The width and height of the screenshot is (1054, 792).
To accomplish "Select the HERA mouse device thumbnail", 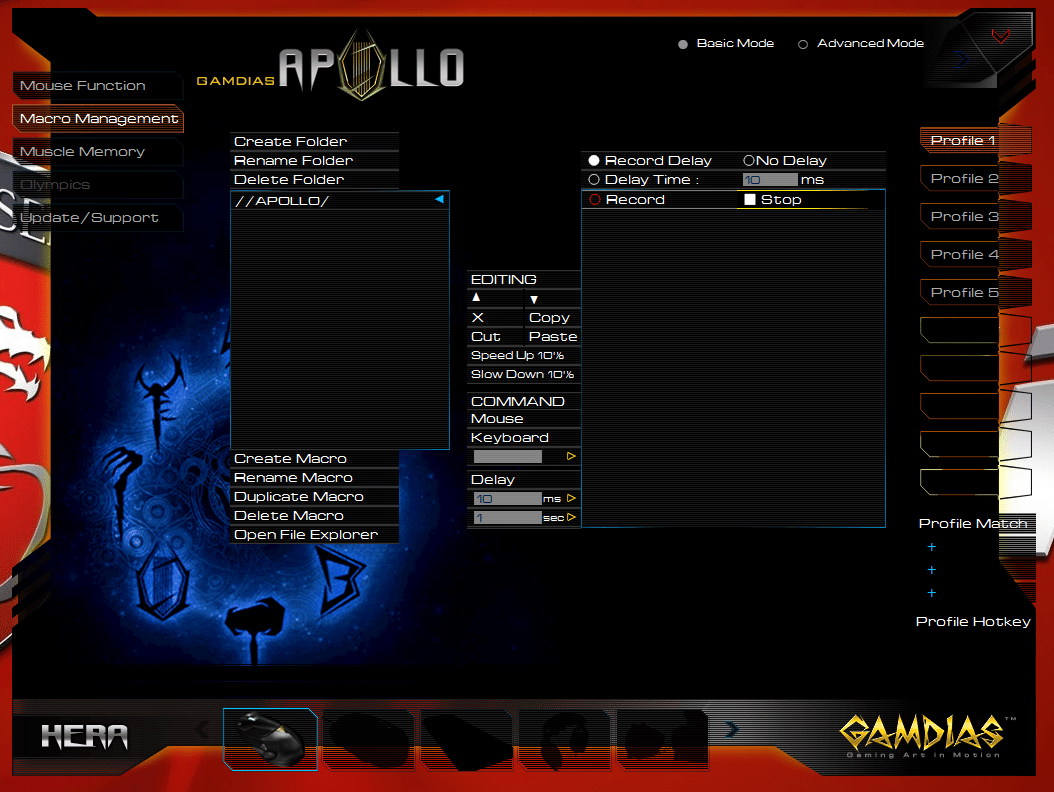I will [x=270, y=739].
